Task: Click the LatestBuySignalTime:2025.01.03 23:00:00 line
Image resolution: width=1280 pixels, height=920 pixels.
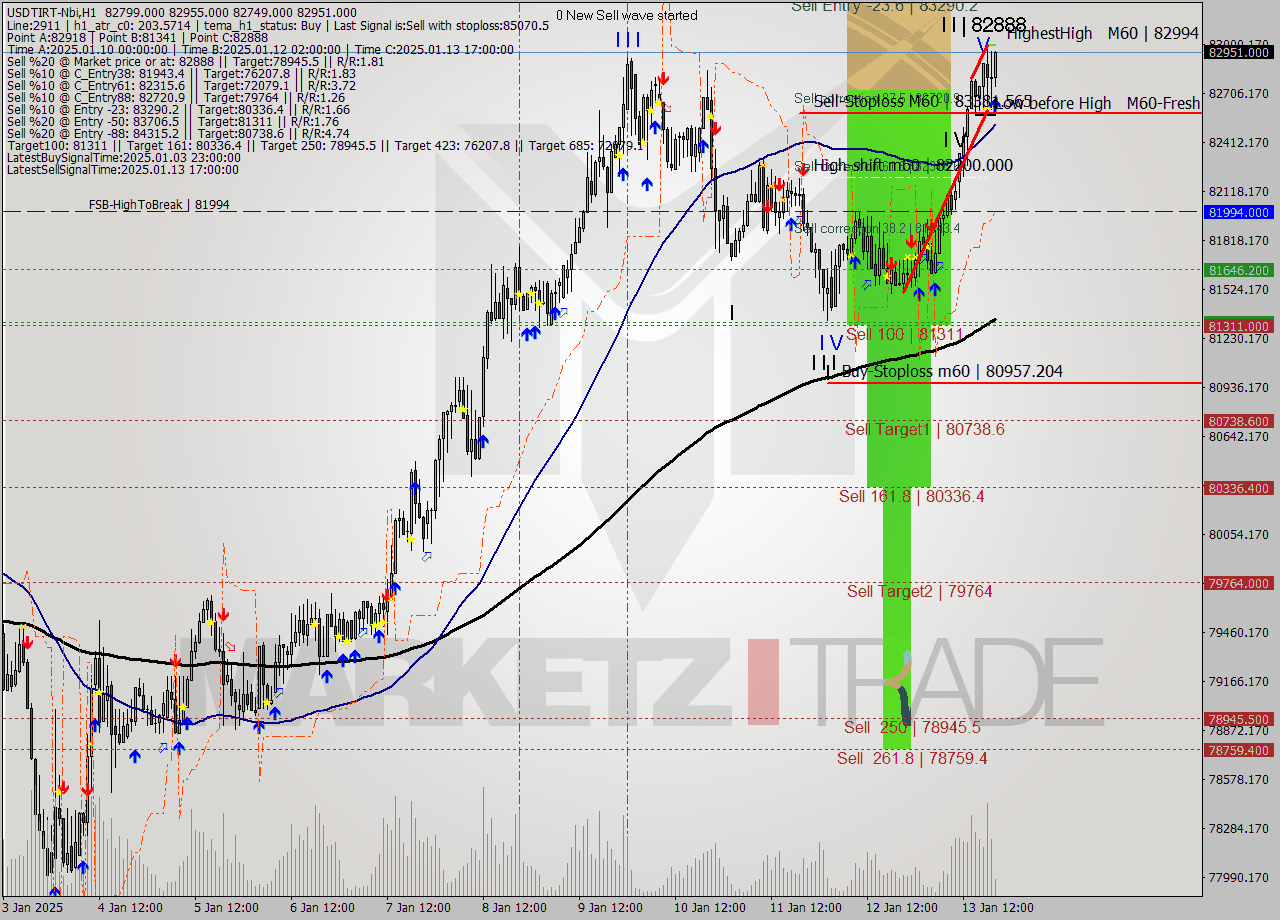Action: click(124, 157)
